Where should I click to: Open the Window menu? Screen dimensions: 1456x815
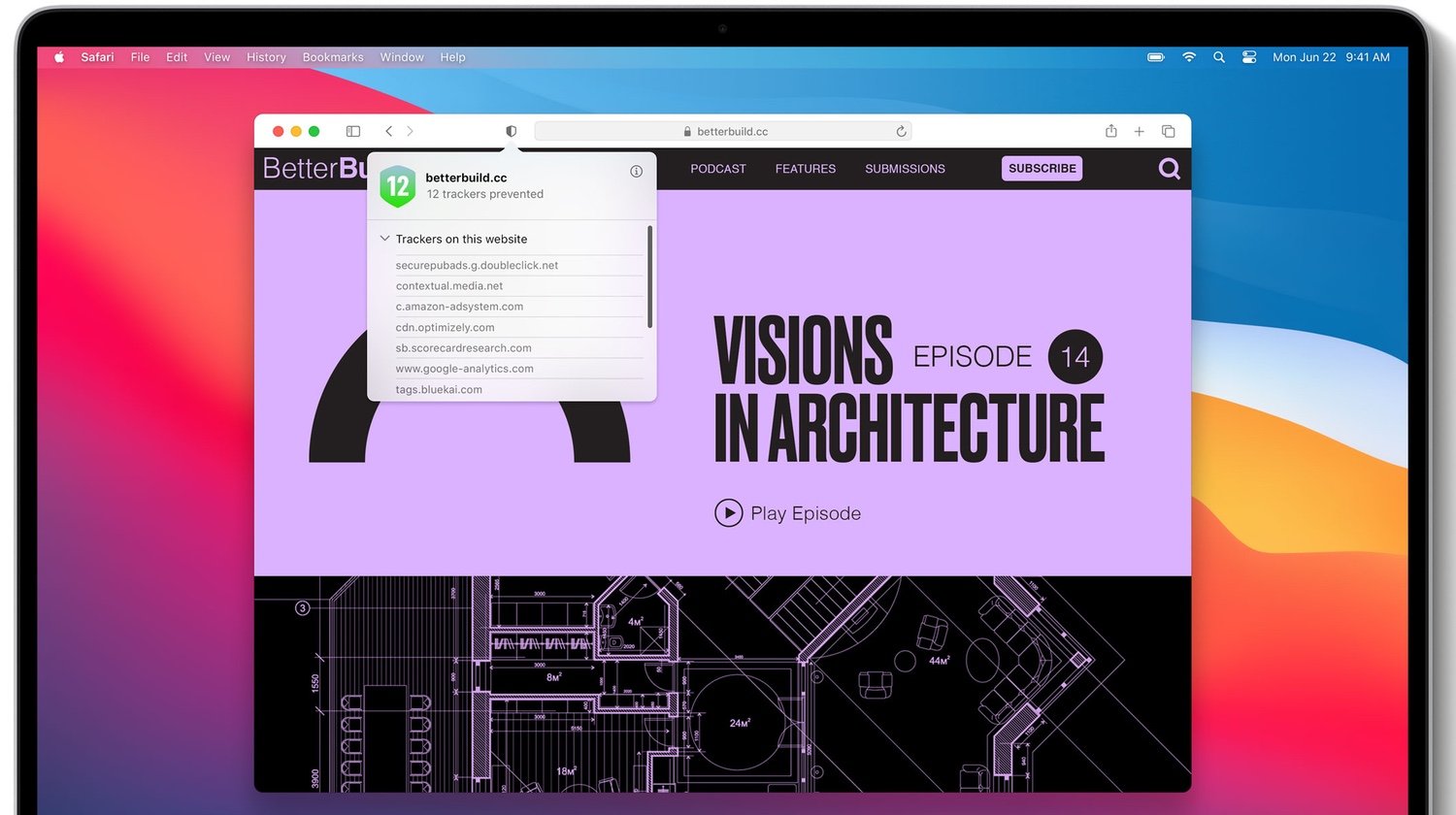402,57
